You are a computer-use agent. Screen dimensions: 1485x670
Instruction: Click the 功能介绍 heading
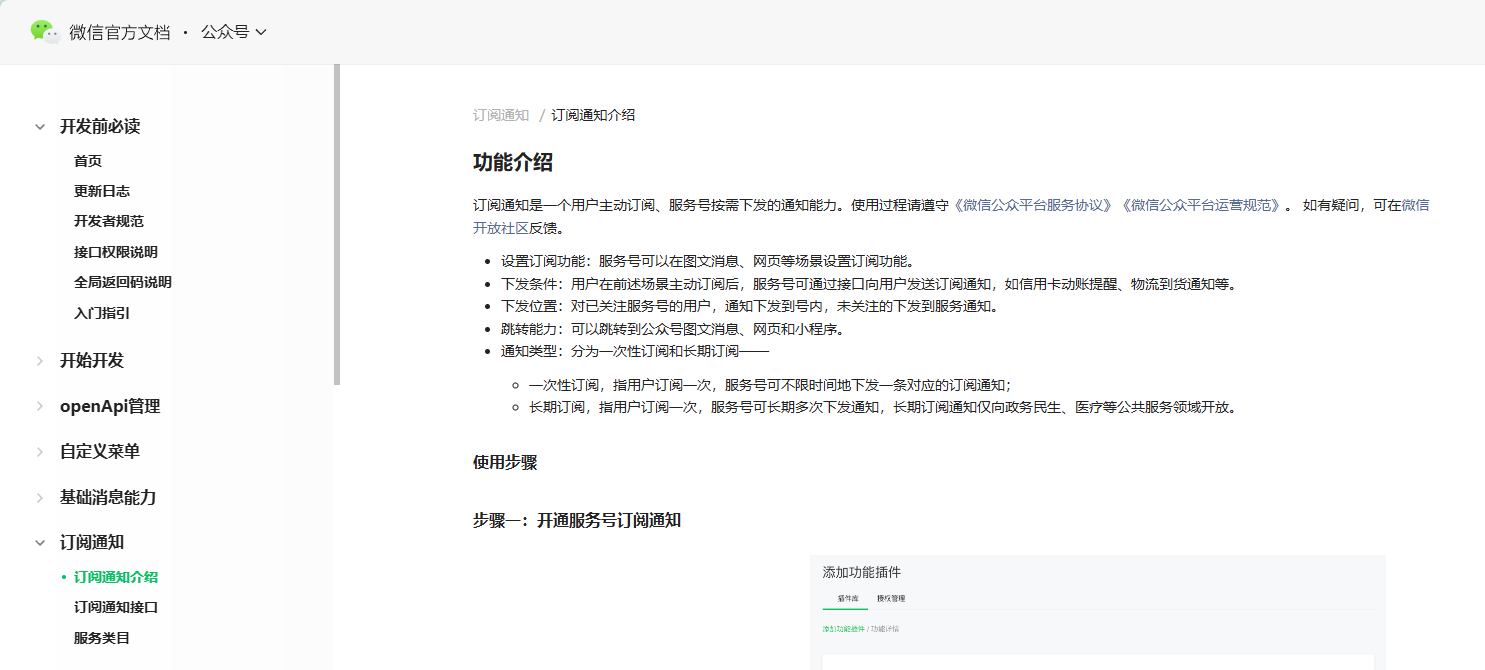pos(513,163)
